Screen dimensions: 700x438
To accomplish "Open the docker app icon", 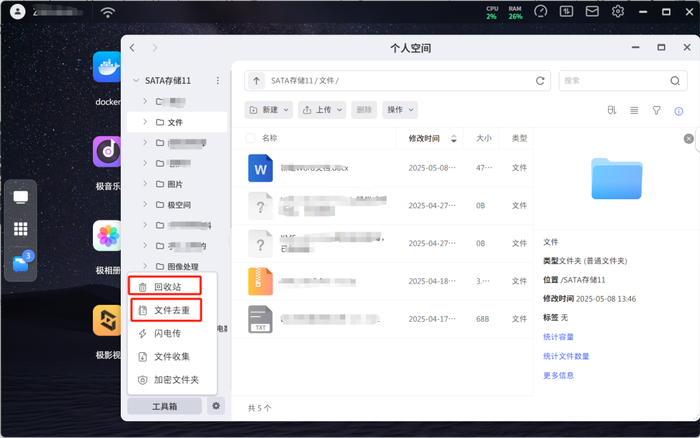I will tap(107, 67).
